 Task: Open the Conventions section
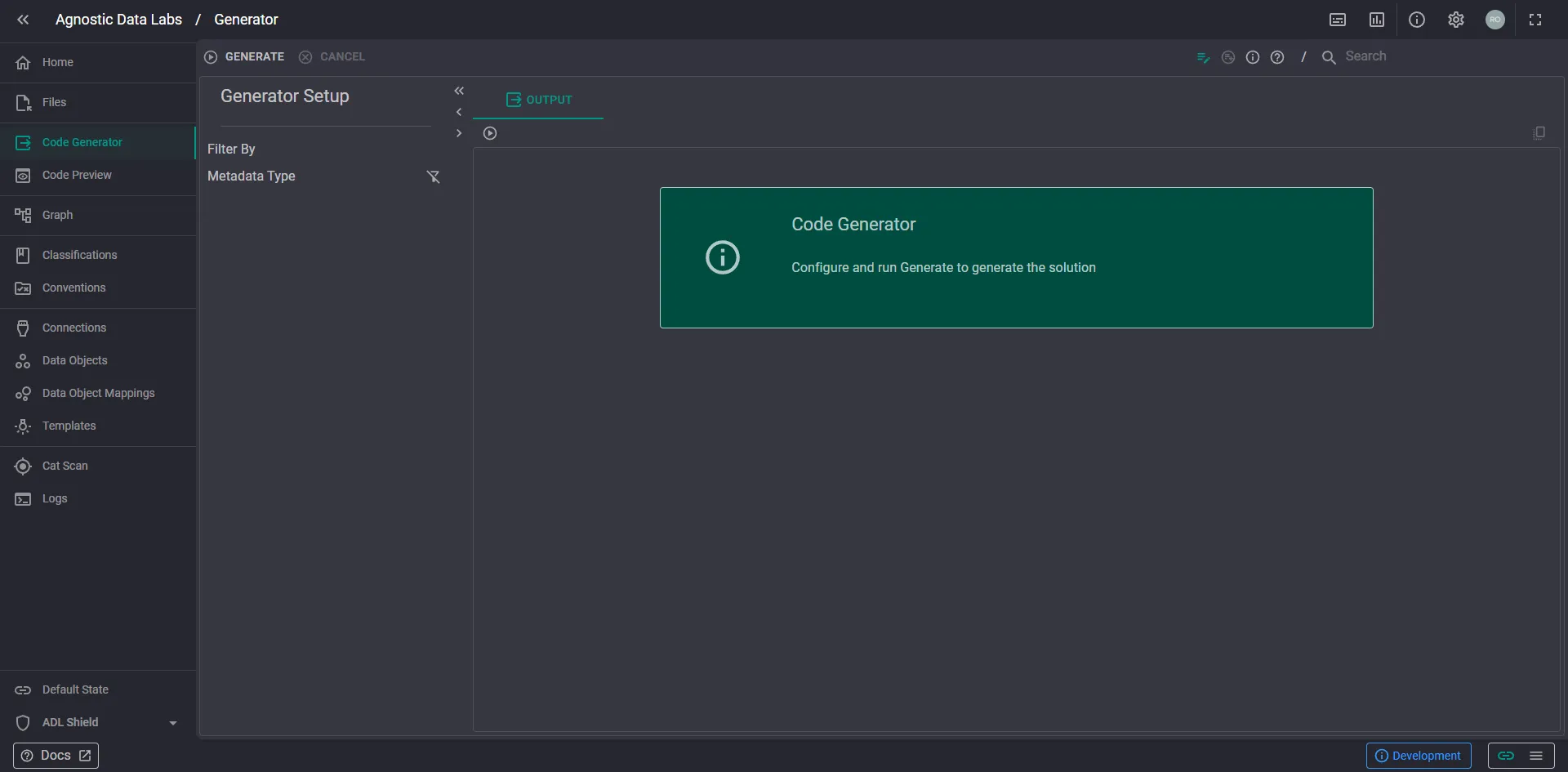pyautogui.click(x=73, y=288)
